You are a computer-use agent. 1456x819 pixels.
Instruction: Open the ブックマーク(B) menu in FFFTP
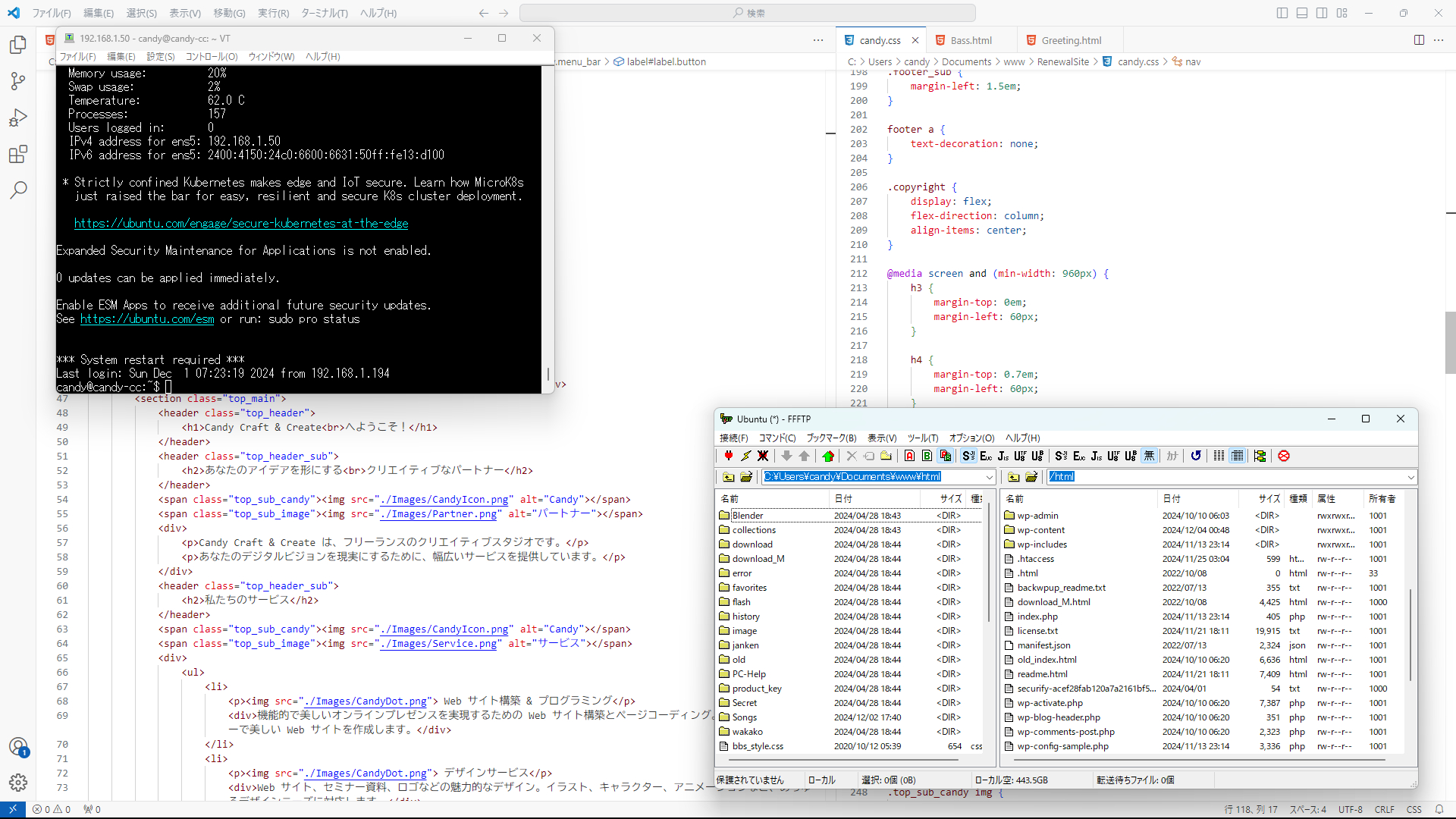click(x=830, y=438)
